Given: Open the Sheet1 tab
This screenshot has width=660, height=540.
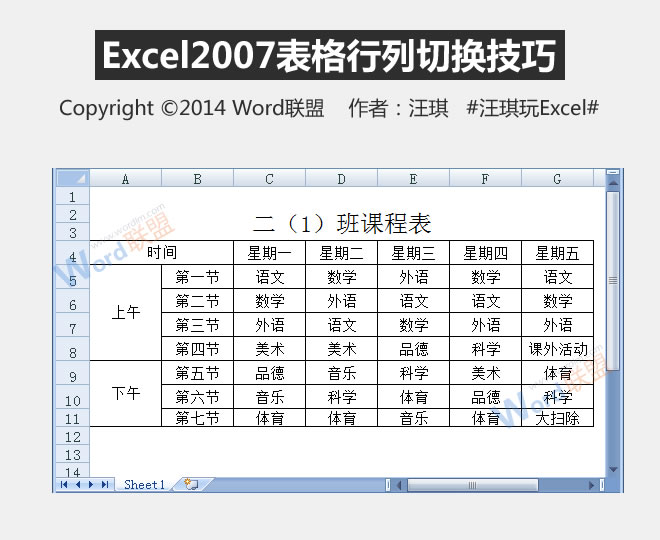Looking at the screenshot, I should tap(144, 485).
